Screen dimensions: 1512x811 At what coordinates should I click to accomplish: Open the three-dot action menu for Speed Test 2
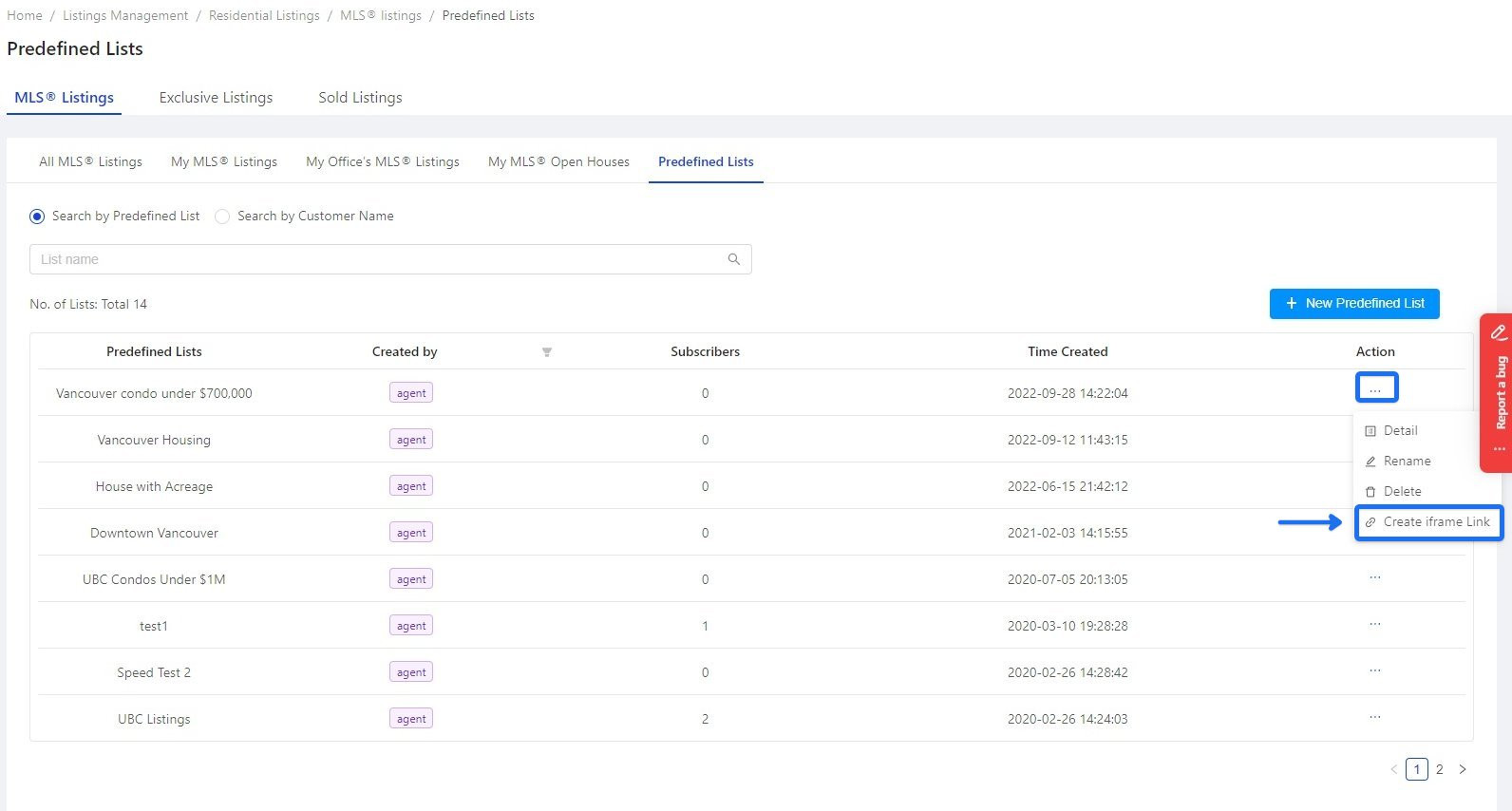pos(1375,670)
